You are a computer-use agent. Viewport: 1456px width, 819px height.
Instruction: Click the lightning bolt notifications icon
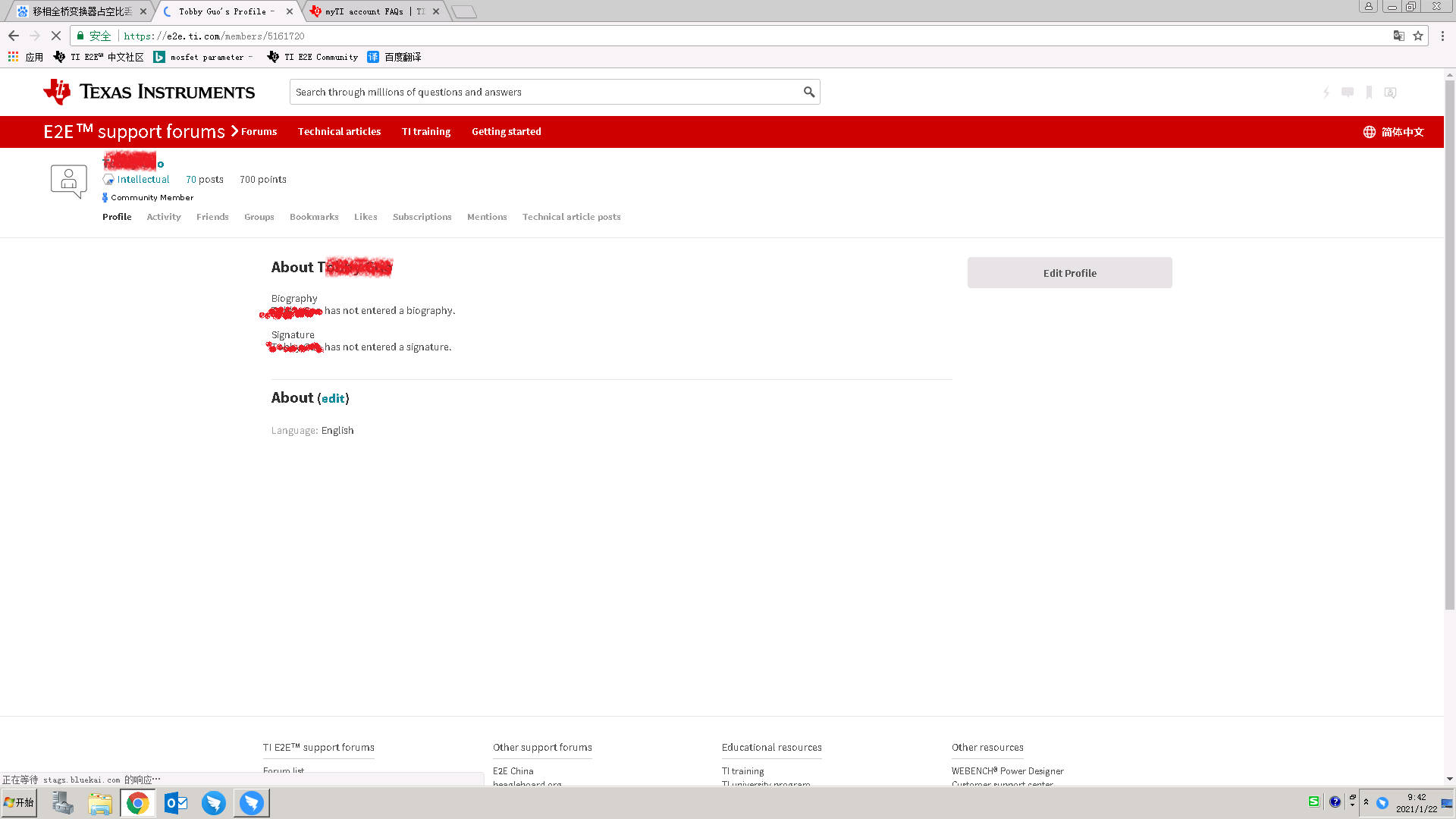(x=1326, y=93)
